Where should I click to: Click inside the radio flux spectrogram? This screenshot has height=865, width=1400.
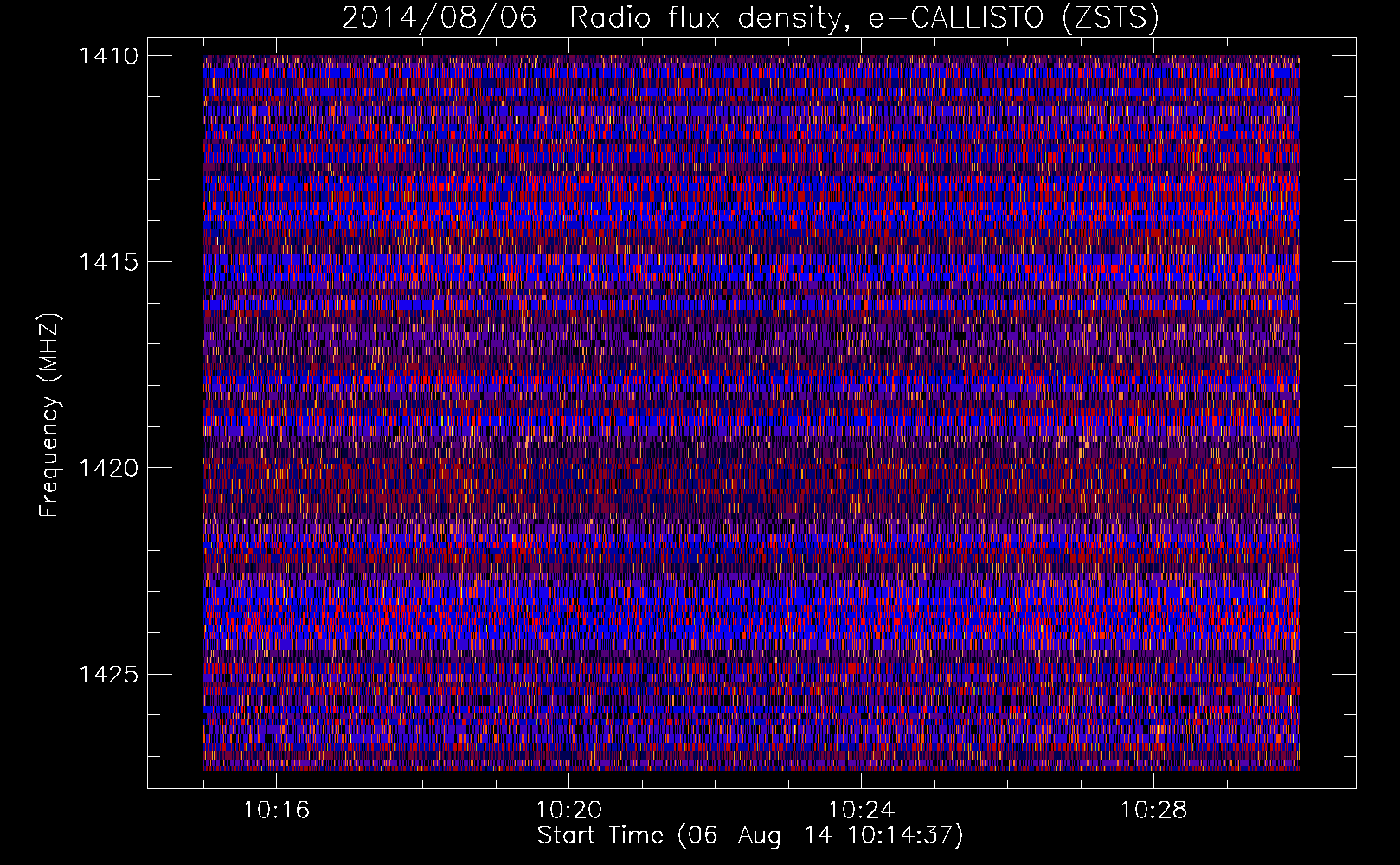point(751,413)
